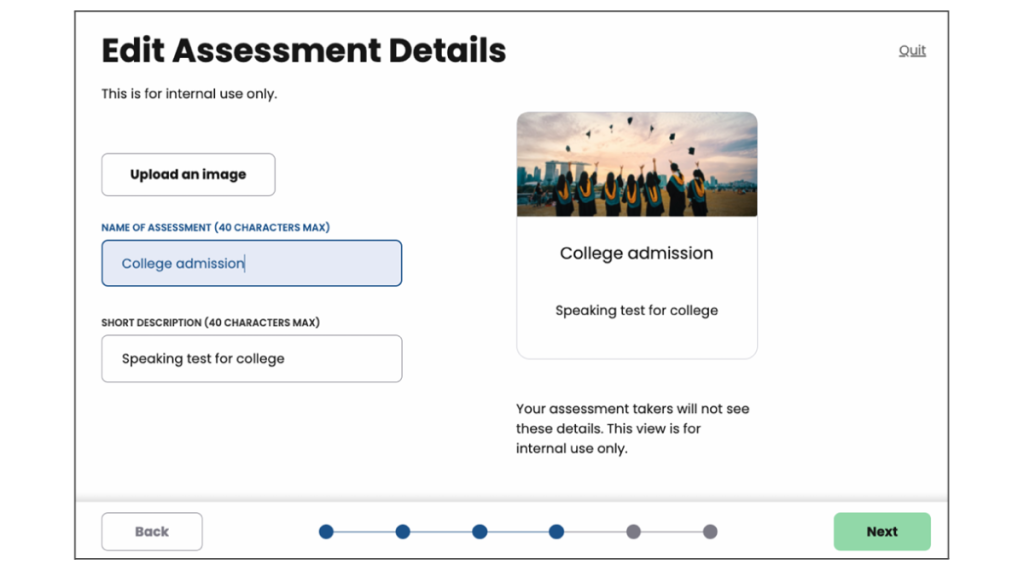1024x576 pixels.
Task: Click the third progress step dot
Action: pos(480,532)
